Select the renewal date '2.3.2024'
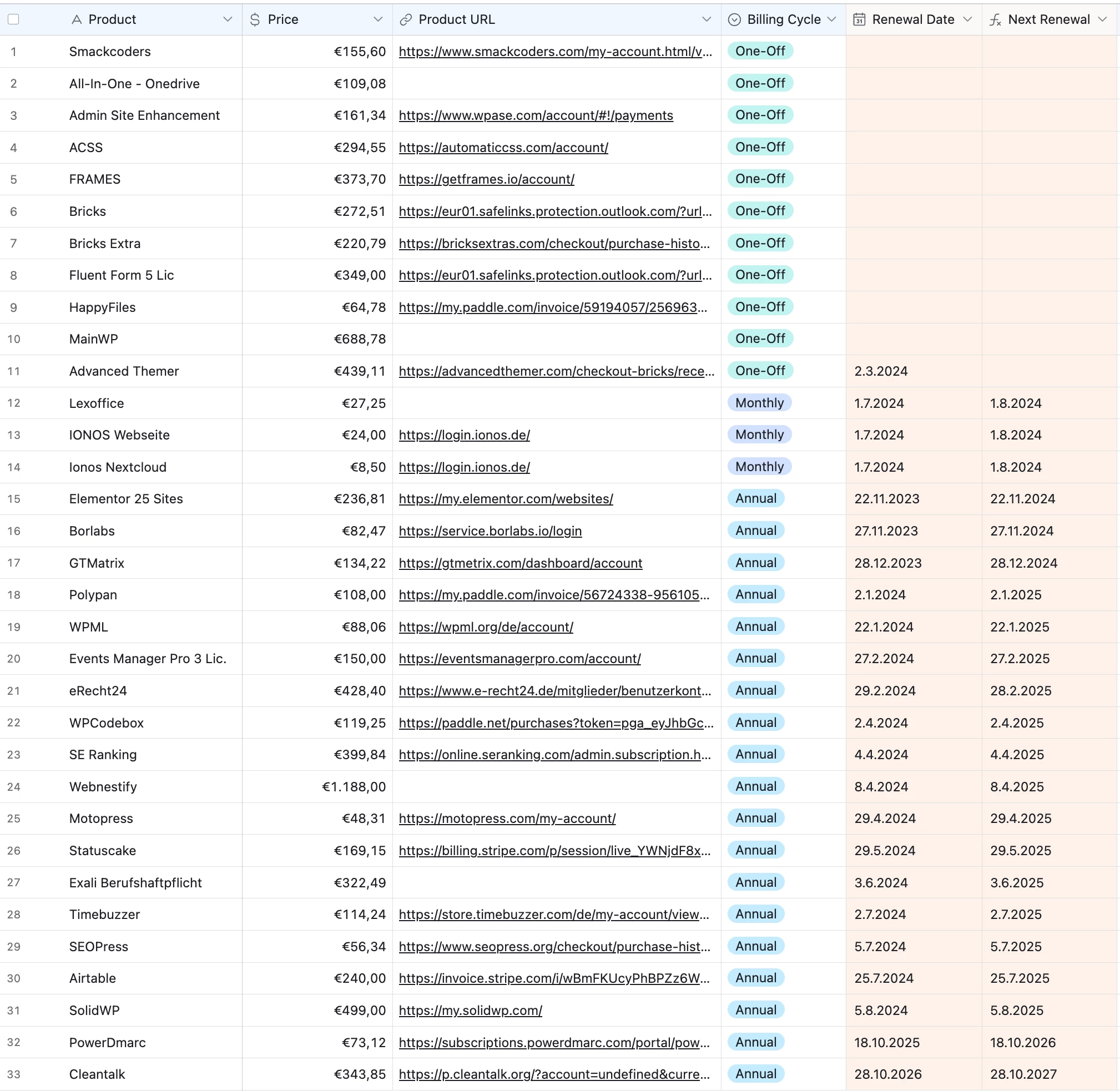The width and height of the screenshot is (1120, 1091). [914, 371]
